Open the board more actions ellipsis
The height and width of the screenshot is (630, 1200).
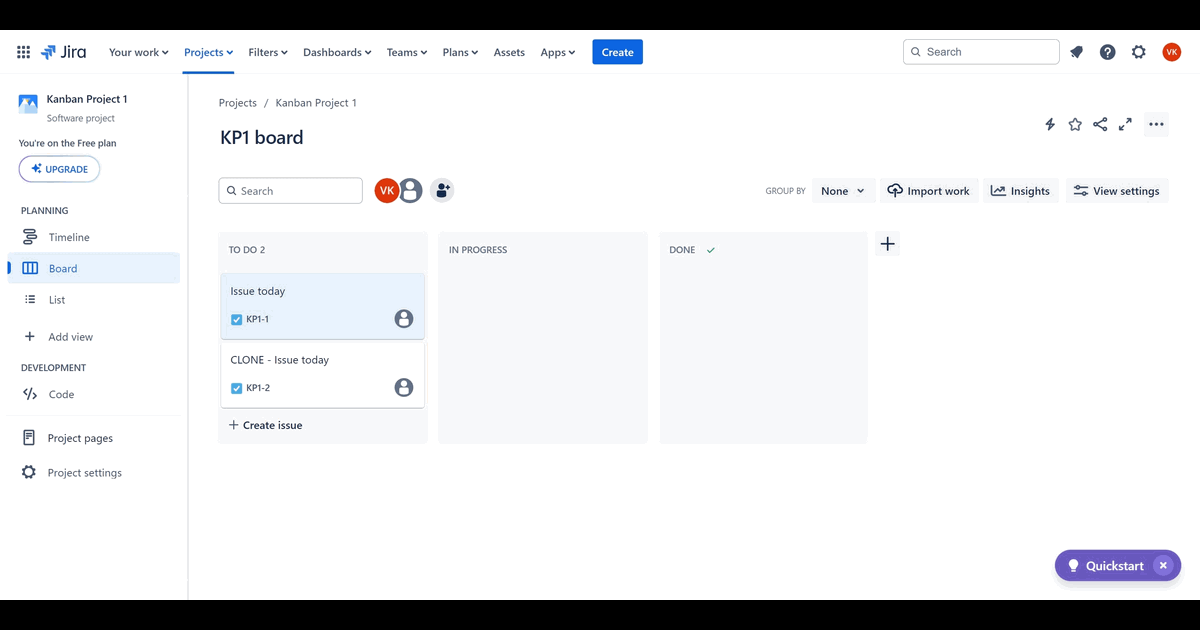click(x=1156, y=124)
